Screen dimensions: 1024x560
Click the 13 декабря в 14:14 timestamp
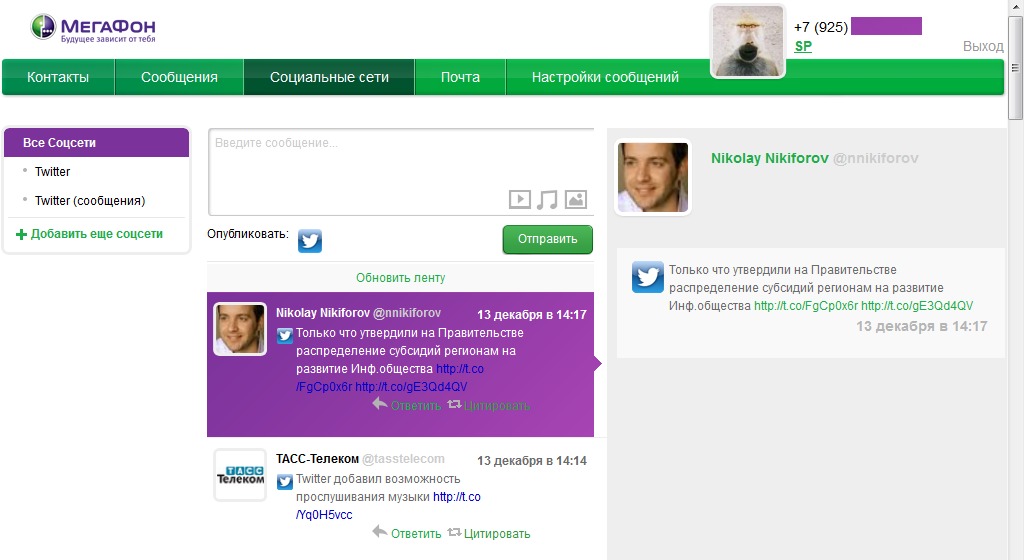click(x=532, y=461)
